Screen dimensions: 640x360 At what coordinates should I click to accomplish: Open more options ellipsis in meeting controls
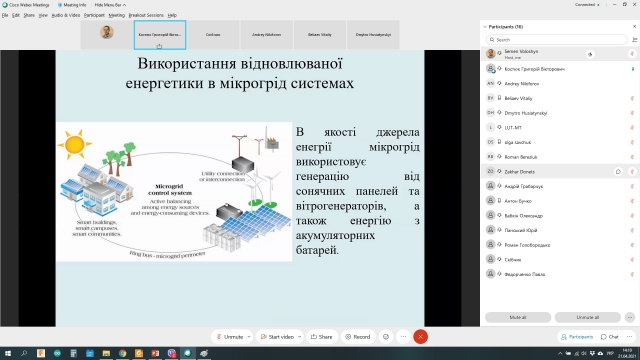click(403, 337)
